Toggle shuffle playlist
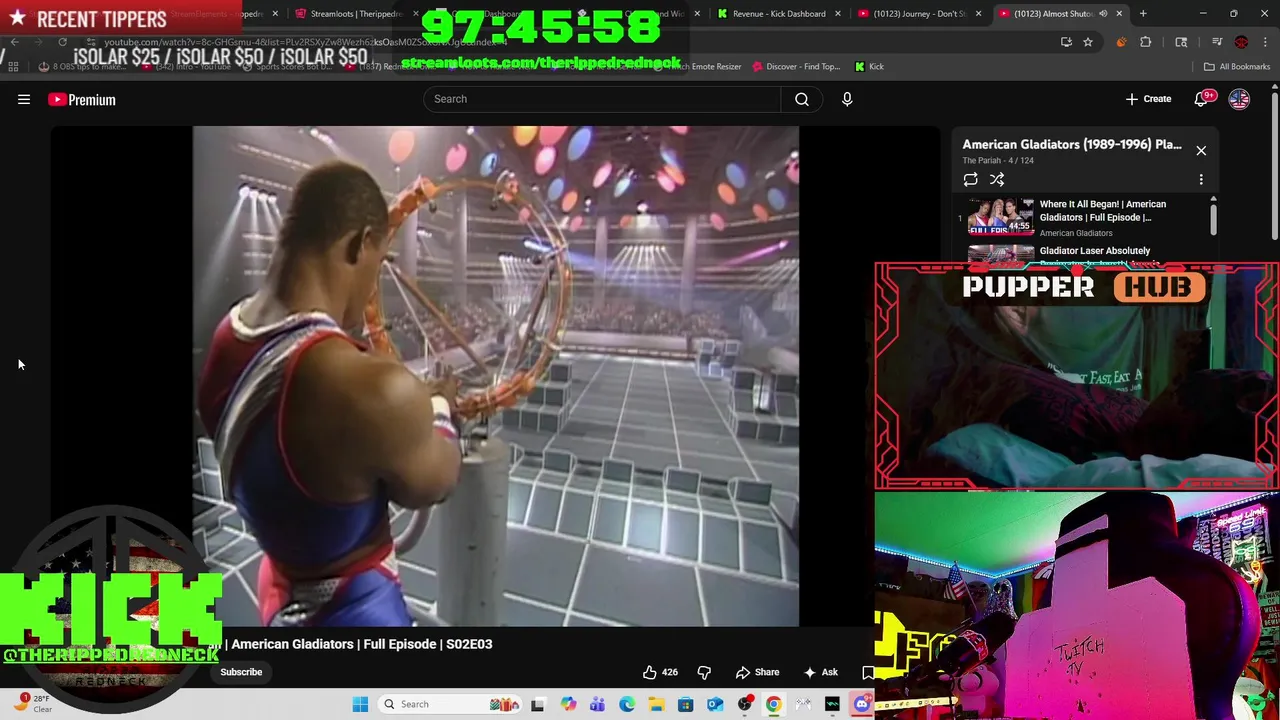 tap(997, 179)
